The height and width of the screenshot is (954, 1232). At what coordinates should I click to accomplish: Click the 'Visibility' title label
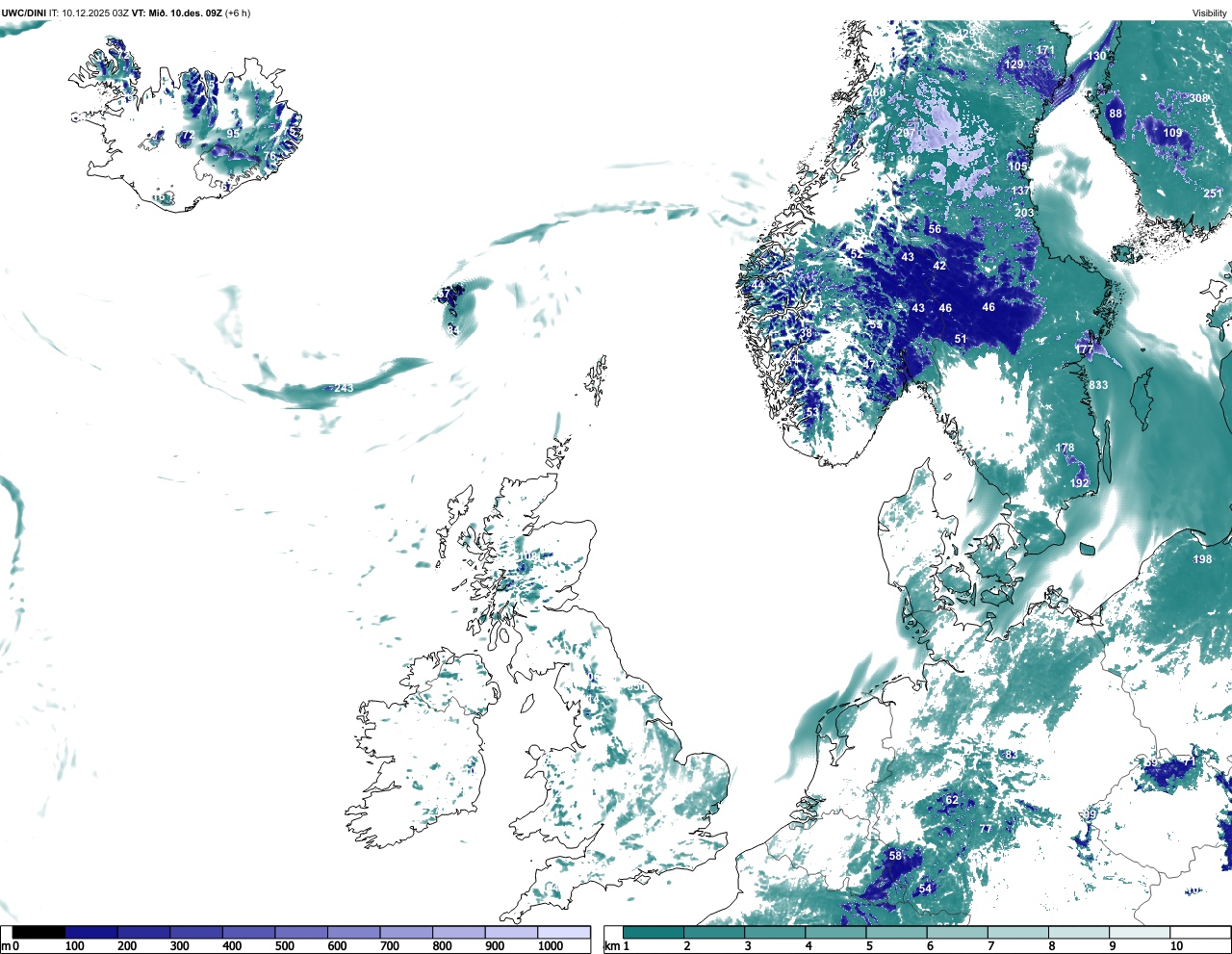coord(1210,13)
